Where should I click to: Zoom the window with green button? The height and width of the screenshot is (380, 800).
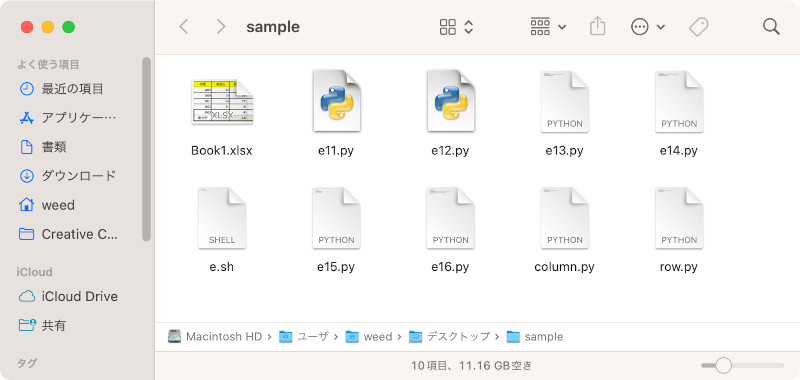pyautogui.click(x=68, y=27)
